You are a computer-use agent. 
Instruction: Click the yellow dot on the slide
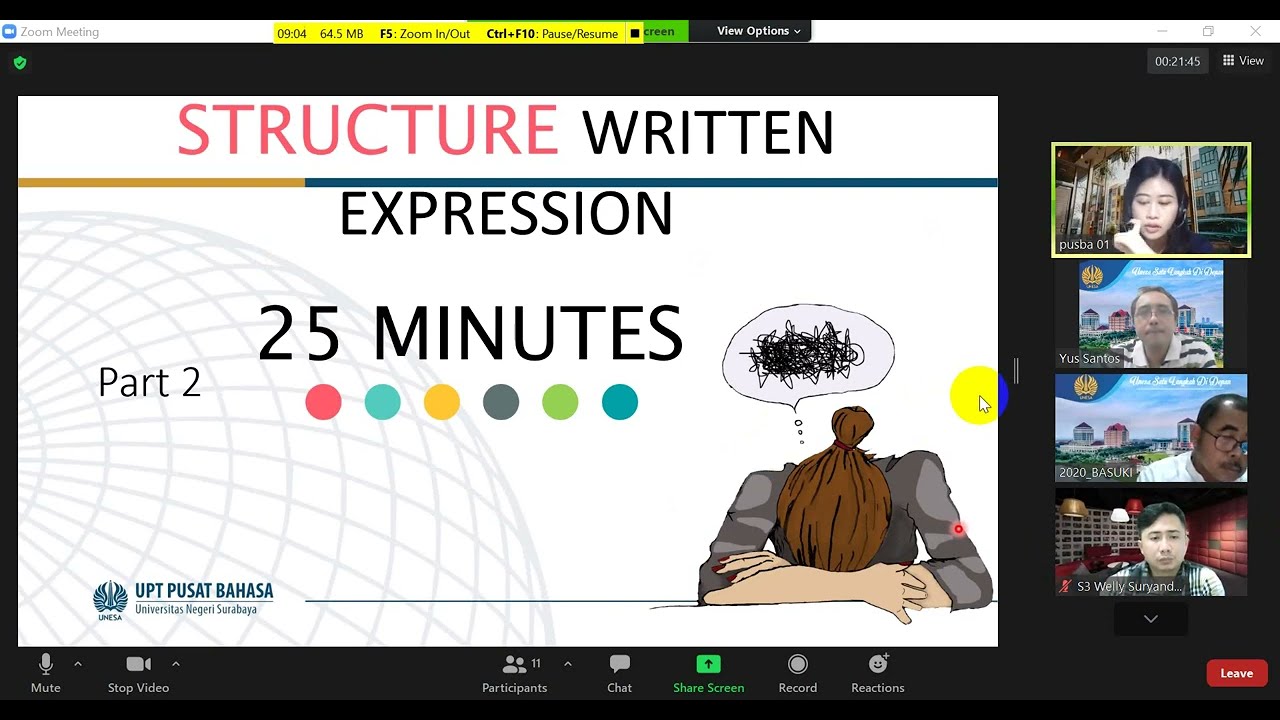[442, 402]
